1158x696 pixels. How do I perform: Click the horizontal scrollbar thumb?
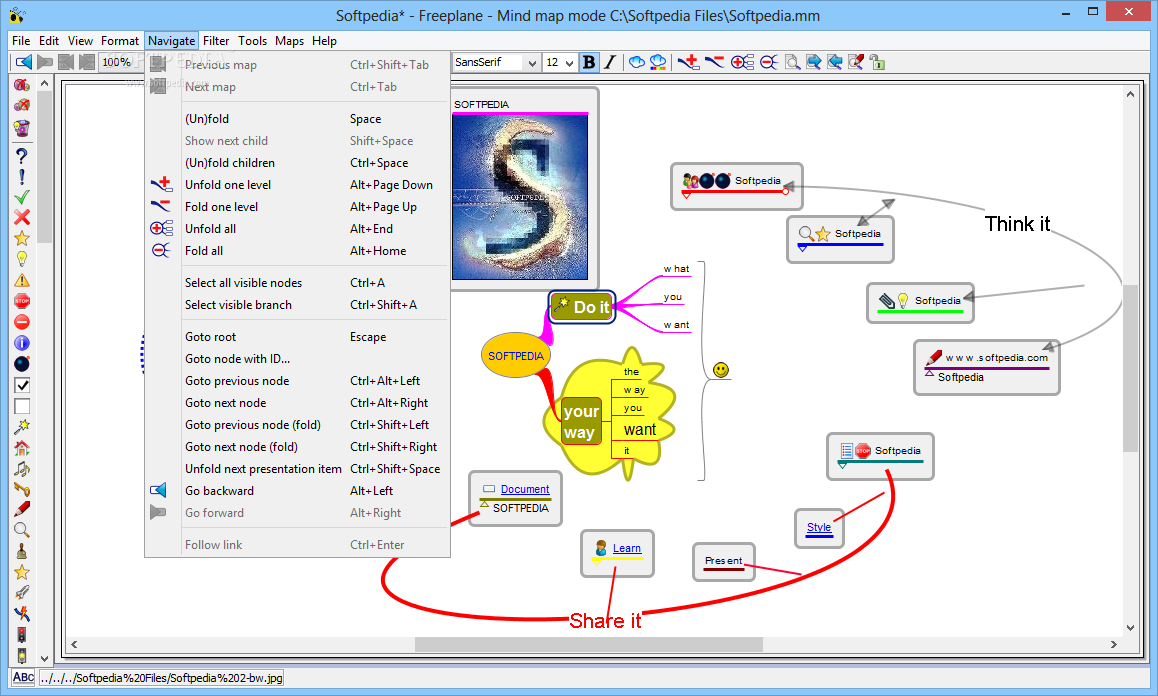coord(589,644)
